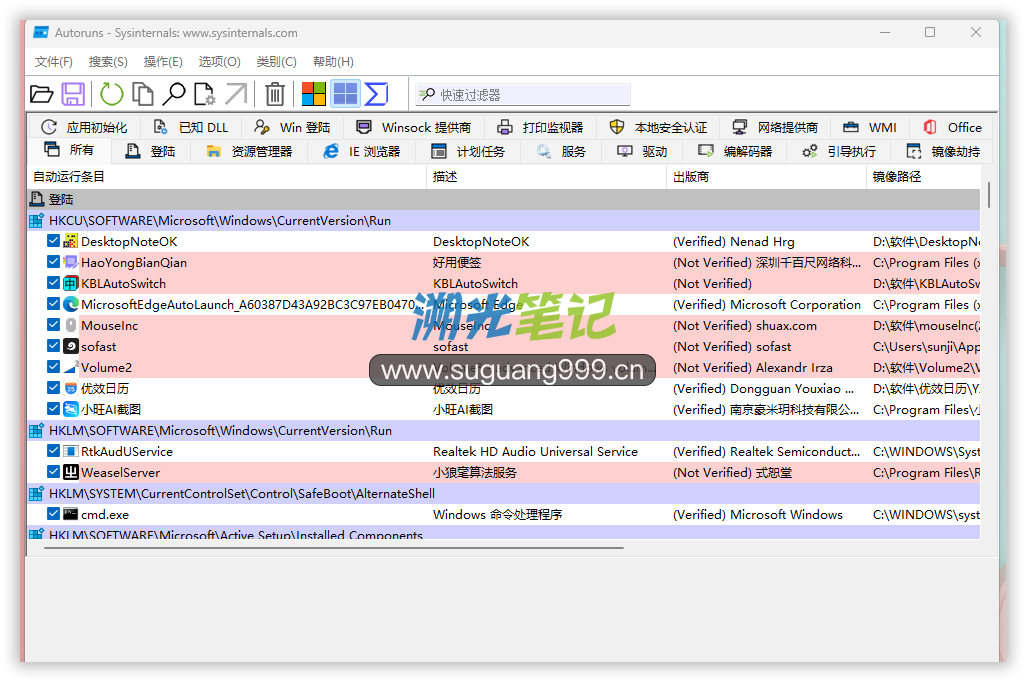Open the 网络提供商 tab
1026x682 pixels.
775,127
